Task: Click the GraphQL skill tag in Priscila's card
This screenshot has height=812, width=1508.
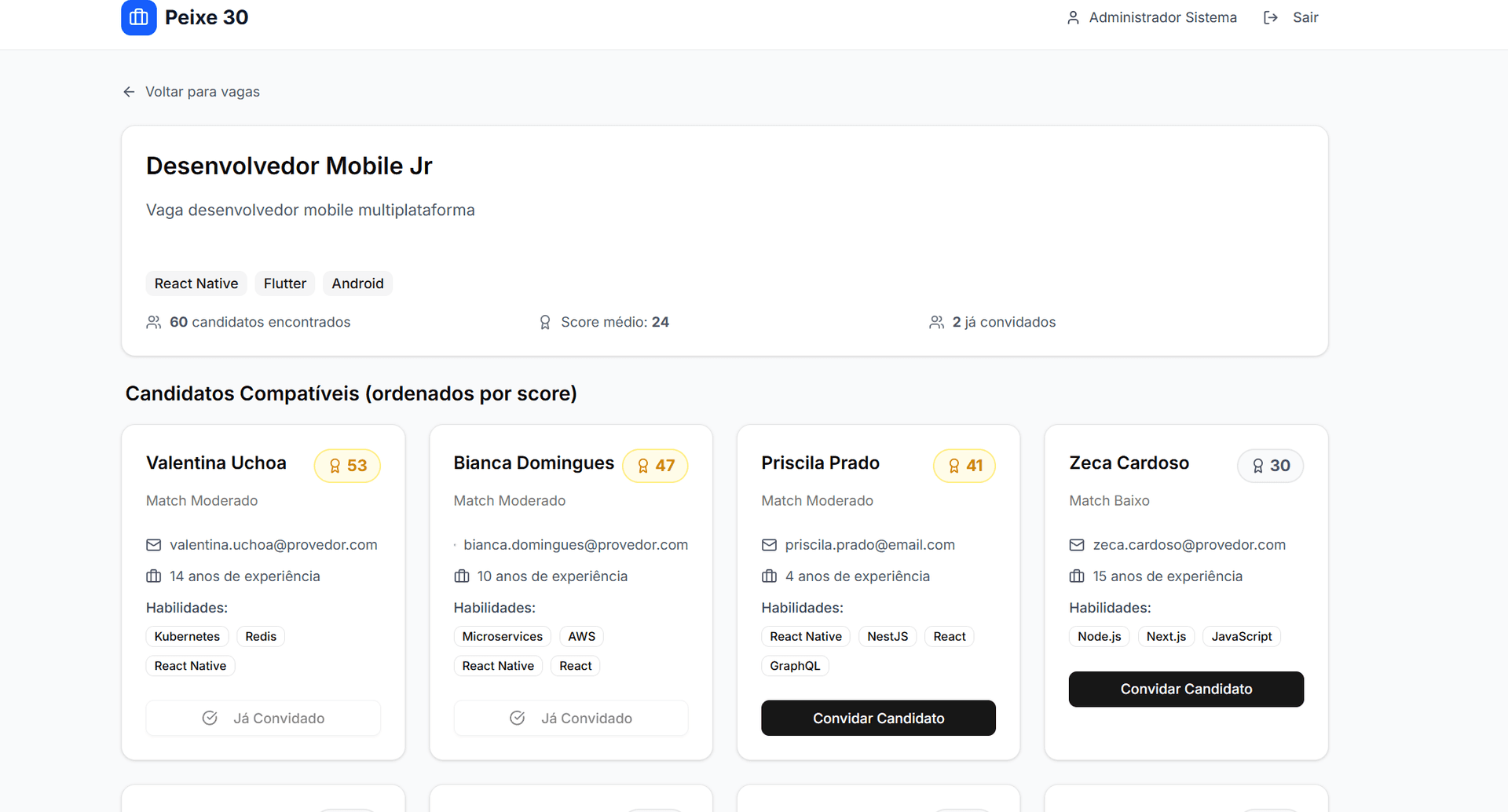Action: (x=795, y=666)
